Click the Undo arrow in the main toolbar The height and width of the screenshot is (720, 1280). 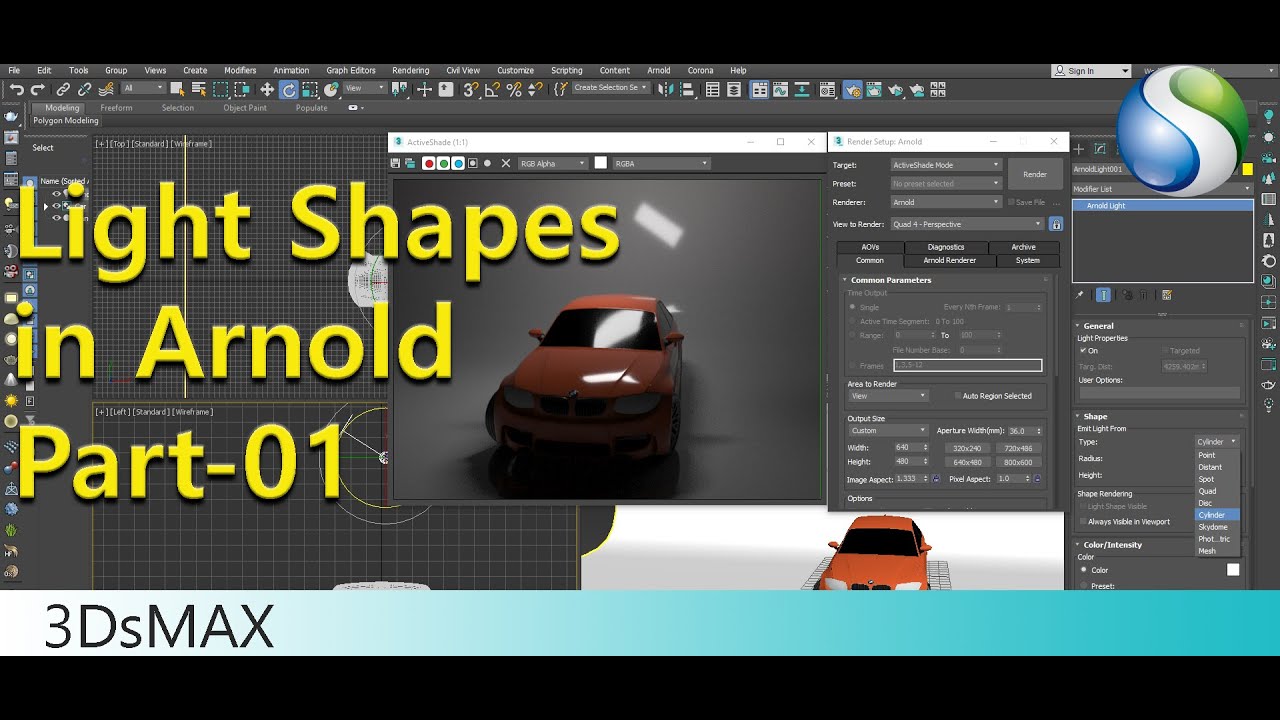[x=17, y=90]
